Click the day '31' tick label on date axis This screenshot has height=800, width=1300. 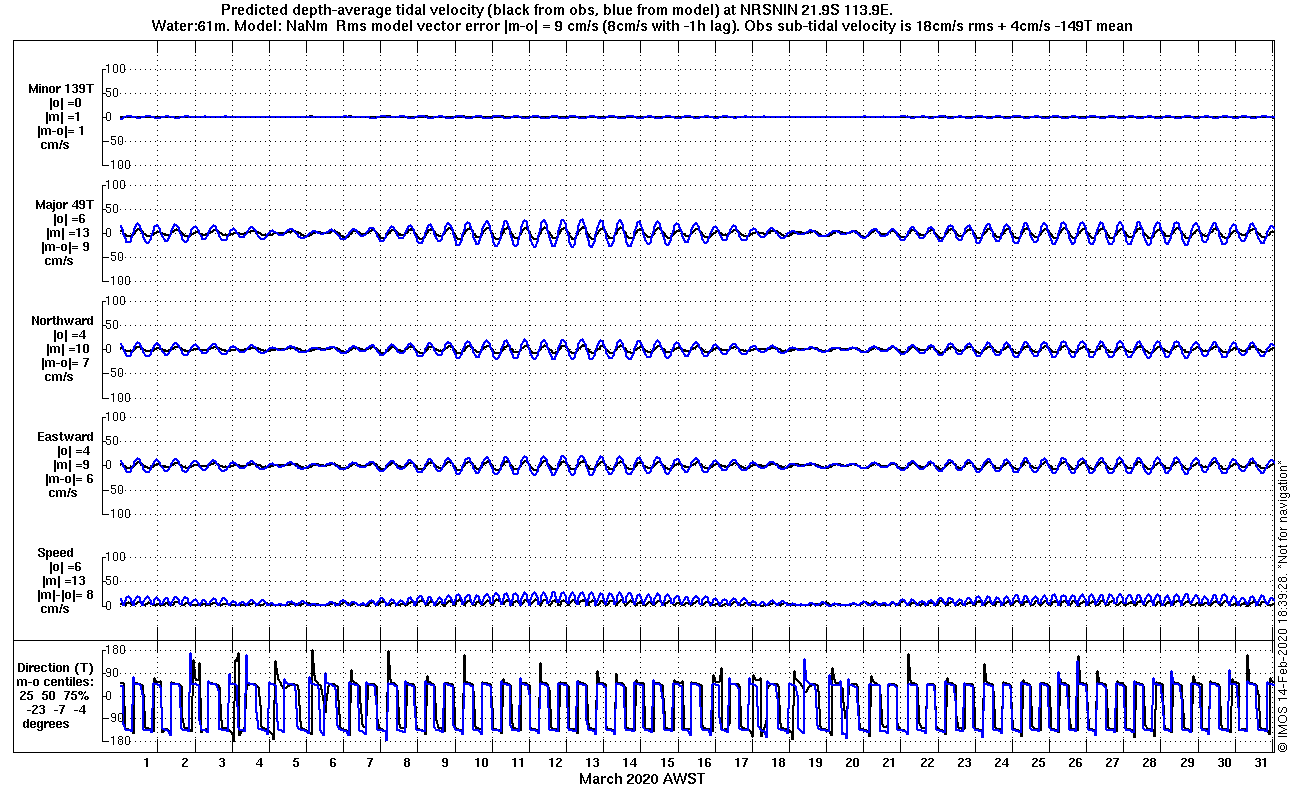[1261, 763]
